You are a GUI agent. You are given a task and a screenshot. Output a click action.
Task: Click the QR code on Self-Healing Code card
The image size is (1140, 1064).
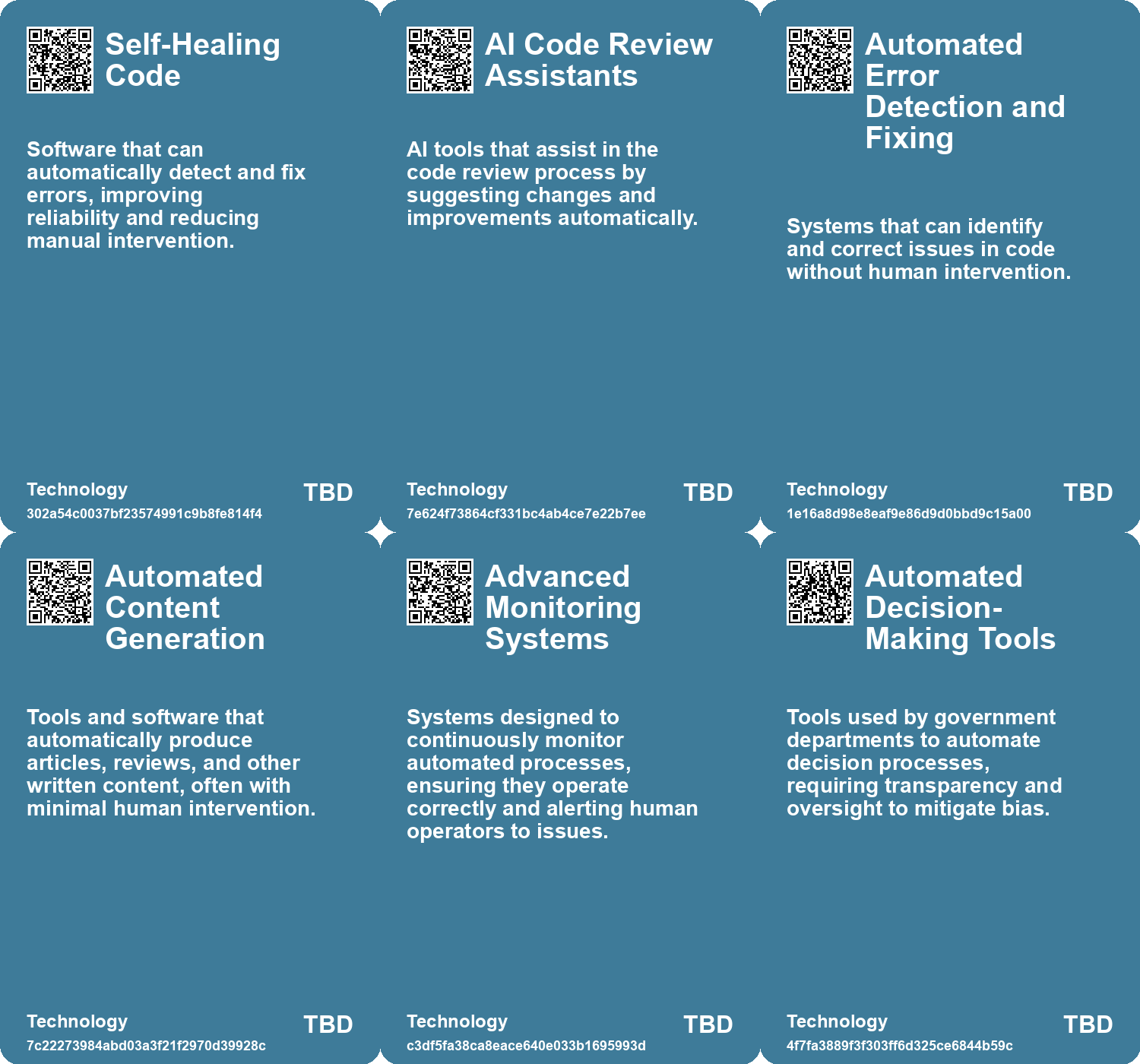(x=60, y=60)
